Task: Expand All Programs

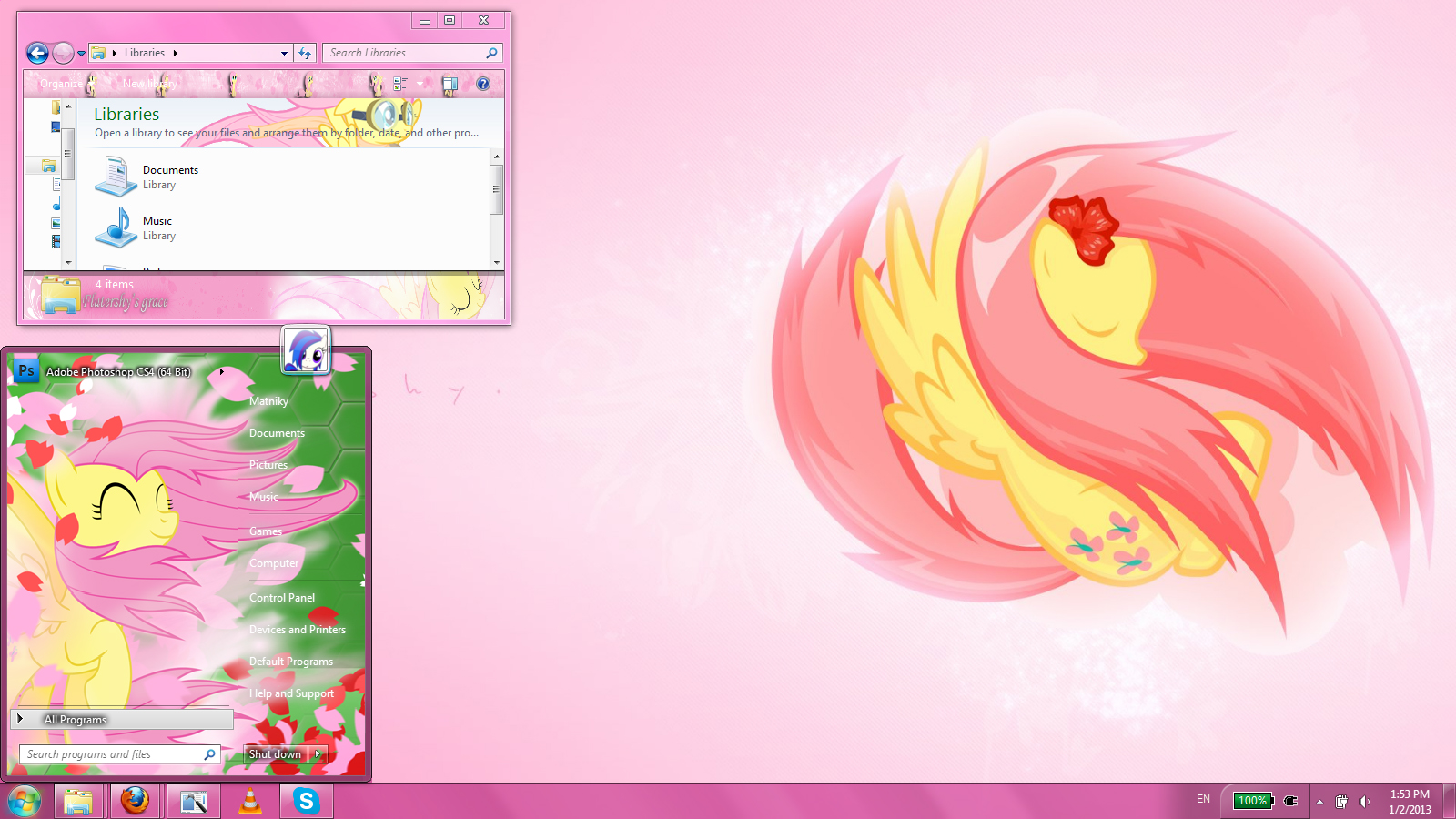Action: point(122,719)
